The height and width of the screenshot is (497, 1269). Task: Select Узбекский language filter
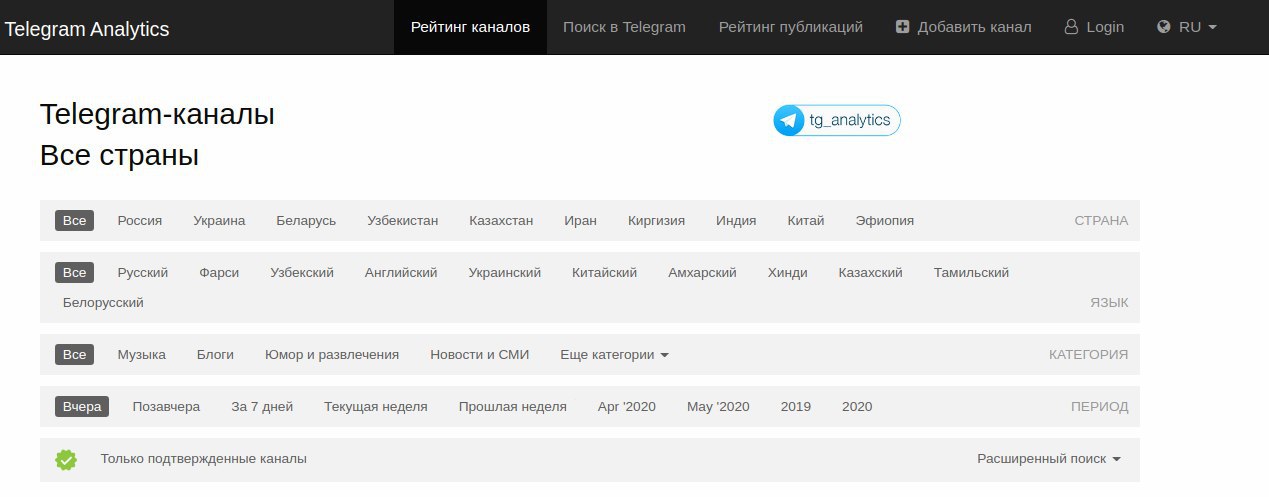point(302,272)
